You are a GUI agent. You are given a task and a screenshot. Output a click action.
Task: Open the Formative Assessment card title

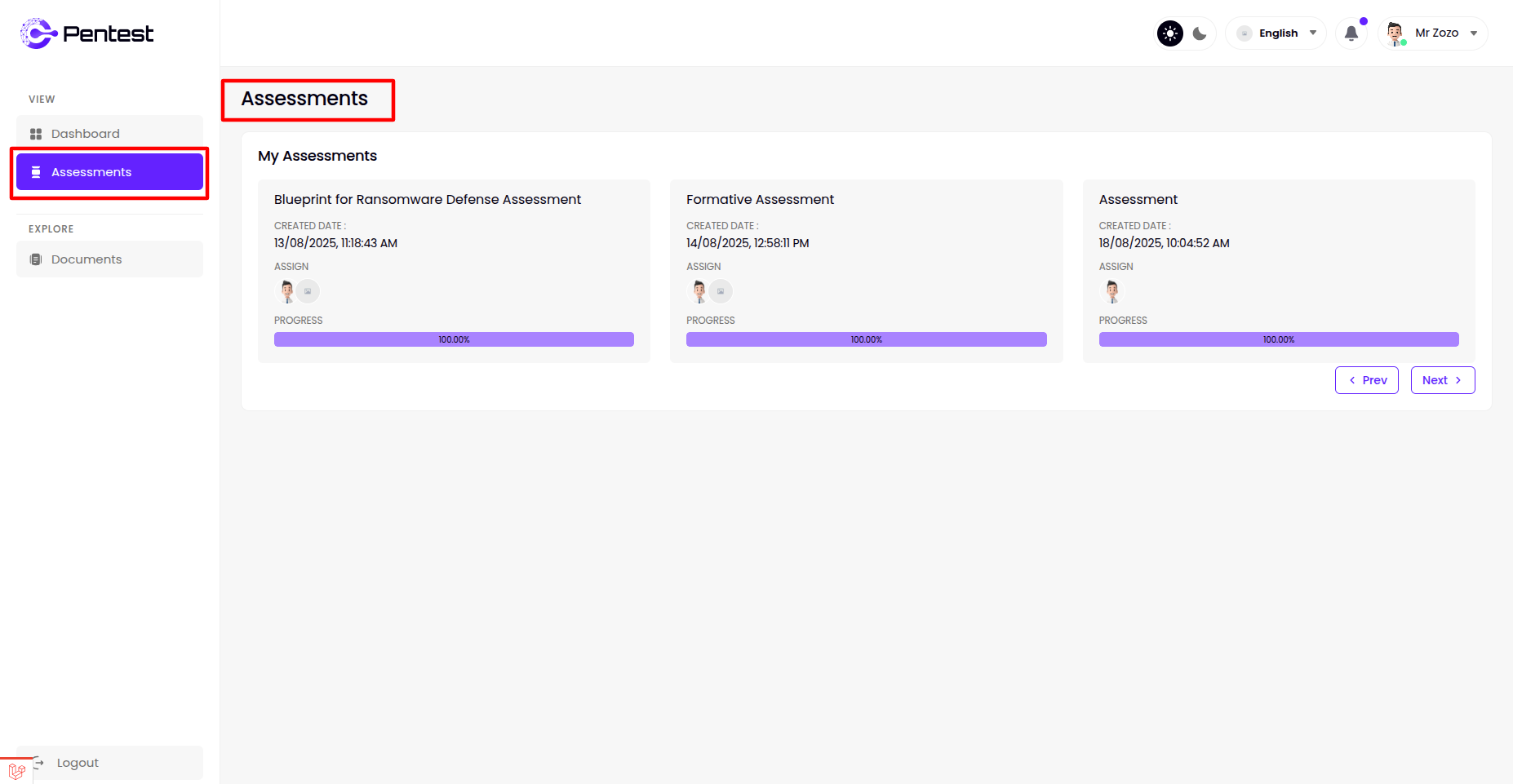[x=760, y=200]
